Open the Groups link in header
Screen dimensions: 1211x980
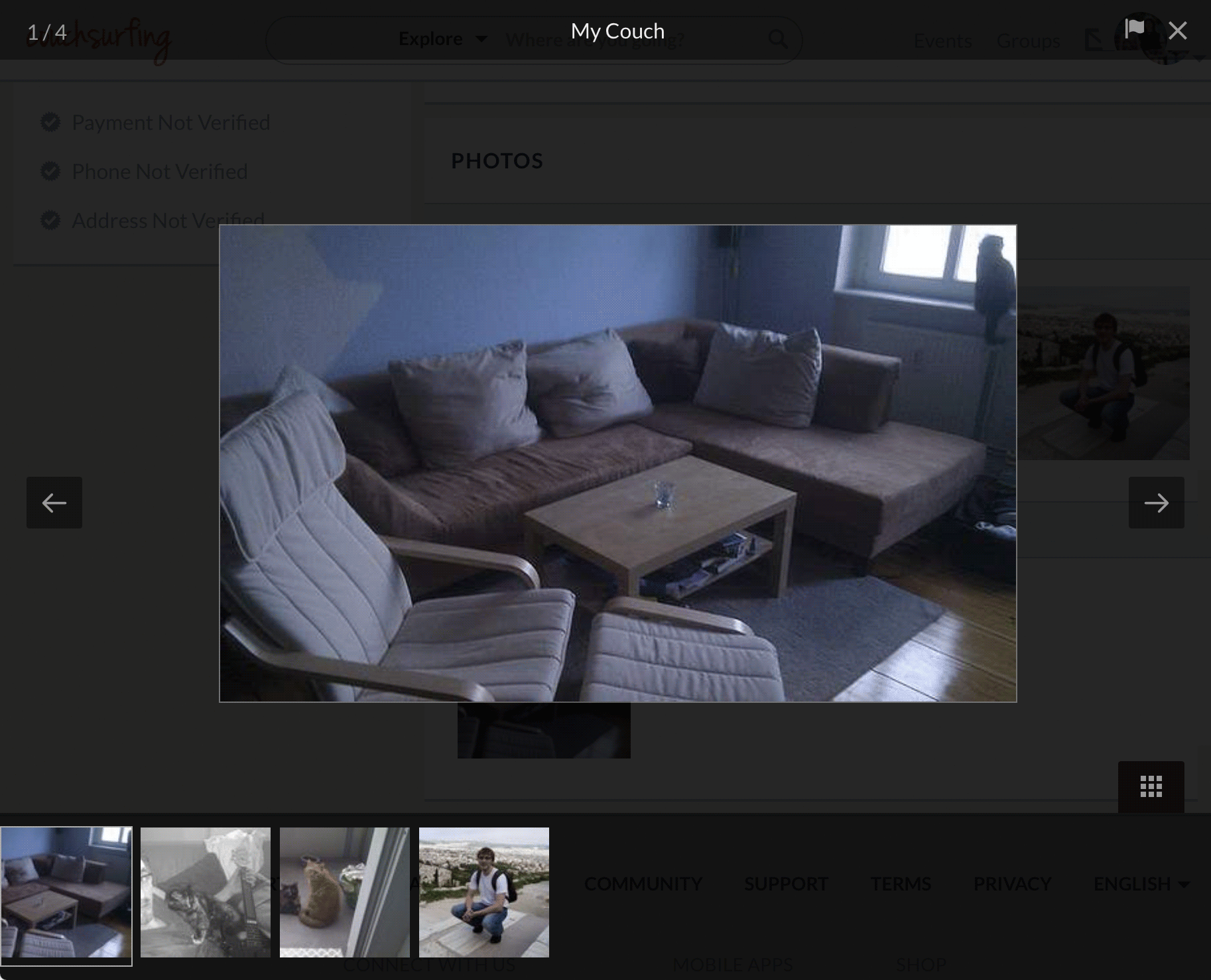tap(1029, 41)
